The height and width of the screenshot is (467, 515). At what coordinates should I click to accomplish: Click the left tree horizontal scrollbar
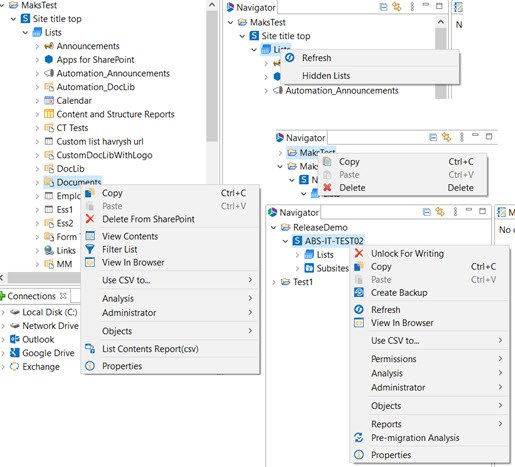pos(43,277)
